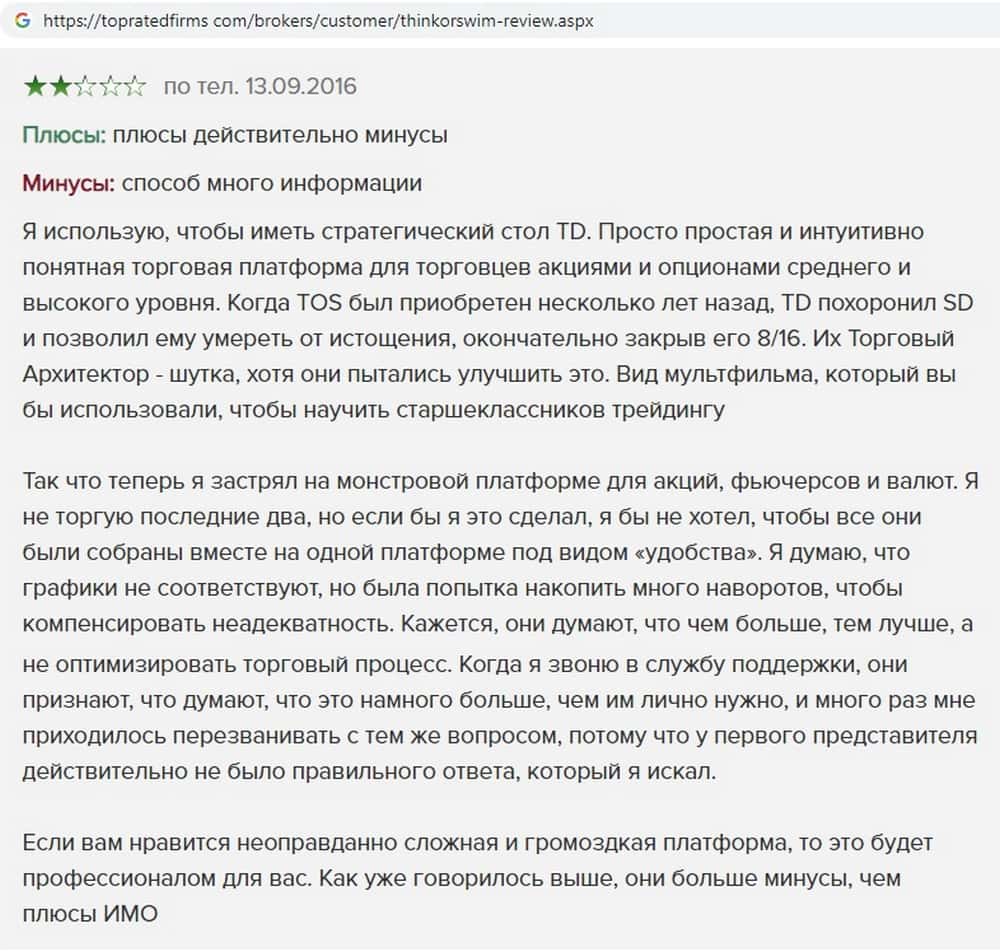Click the green "Плюсы:" label
The image size is (1000, 952).
pyautogui.click(x=64, y=135)
